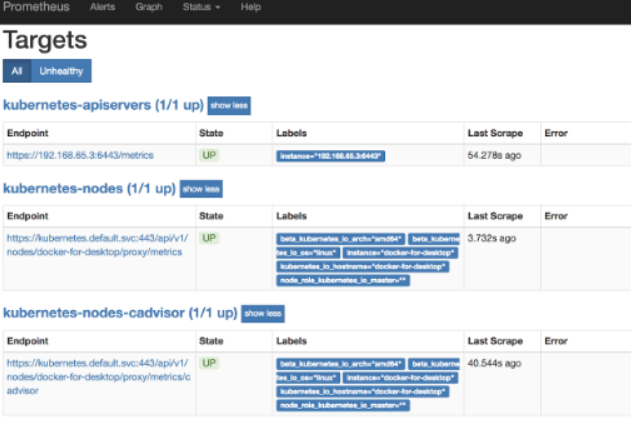
Task: Collapse kubernetes-nodes with show less
Action: [201, 189]
